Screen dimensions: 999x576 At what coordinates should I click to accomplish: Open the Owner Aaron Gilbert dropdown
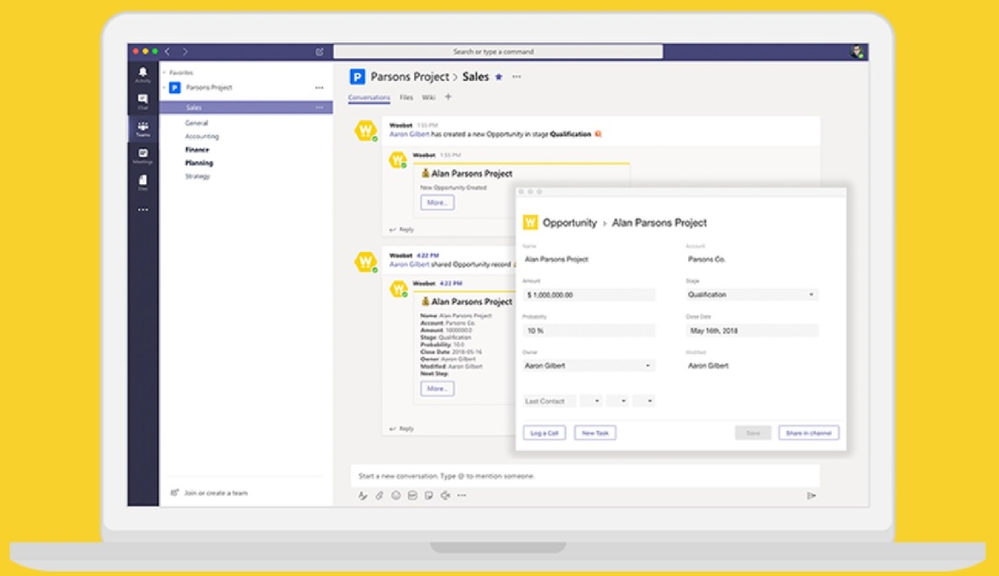(588, 366)
